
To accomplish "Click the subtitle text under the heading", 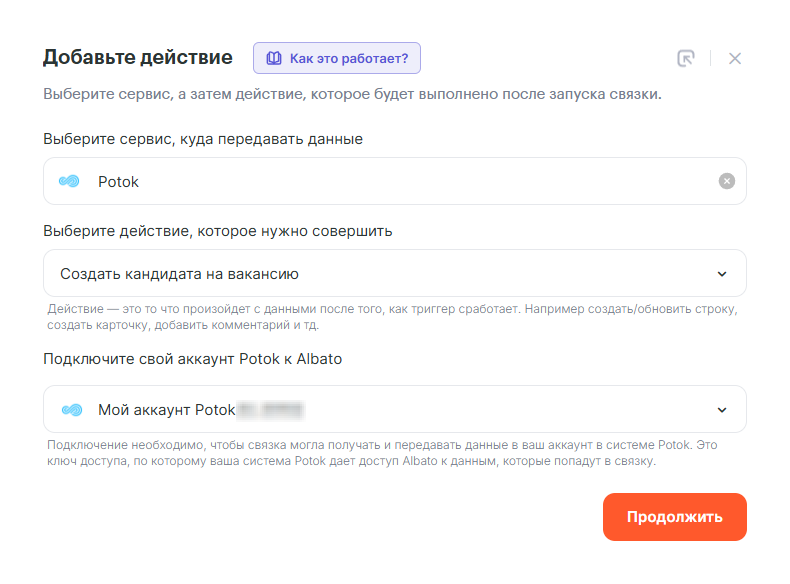I will [352, 95].
